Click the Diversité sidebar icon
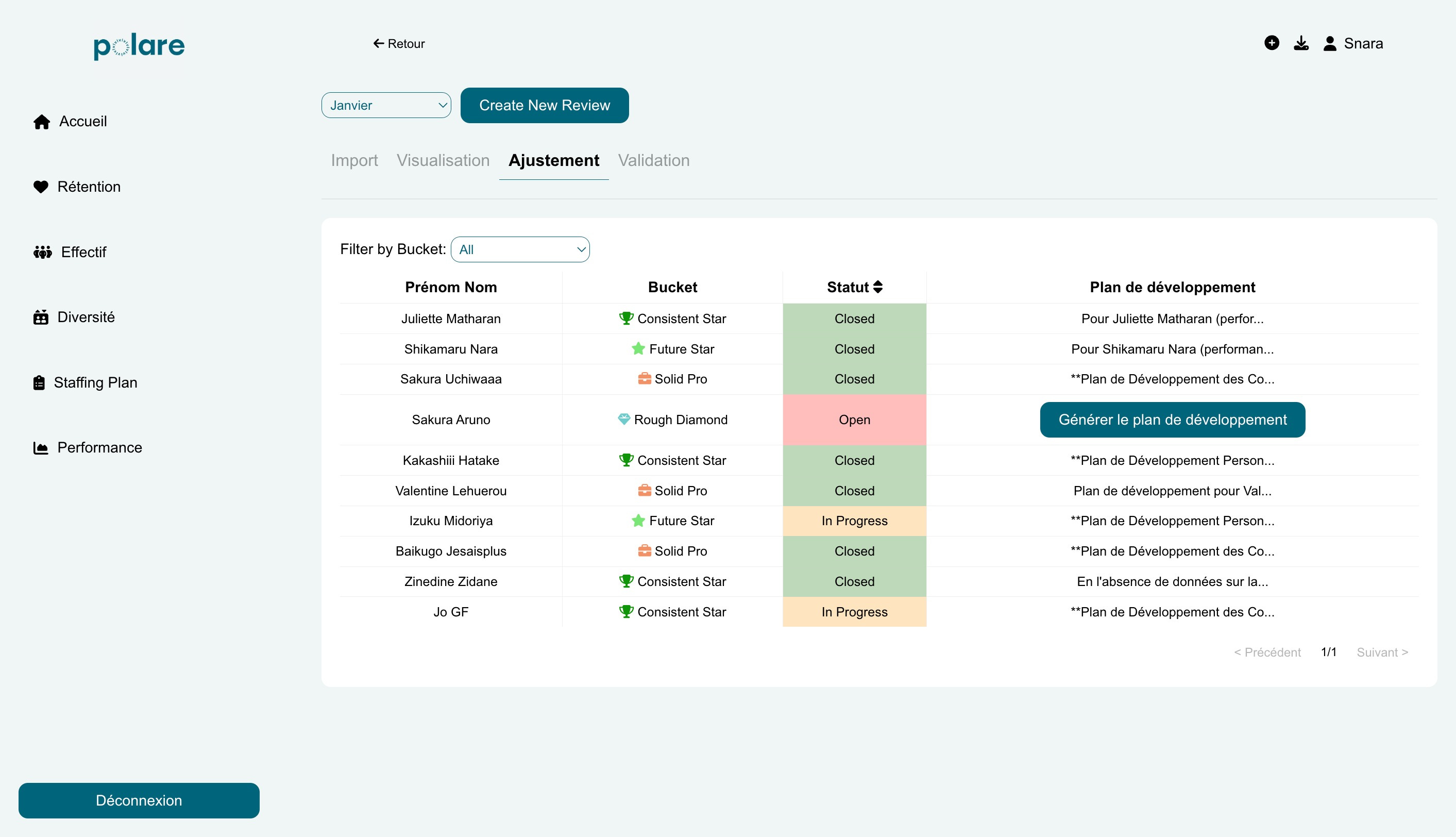 click(41, 317)
